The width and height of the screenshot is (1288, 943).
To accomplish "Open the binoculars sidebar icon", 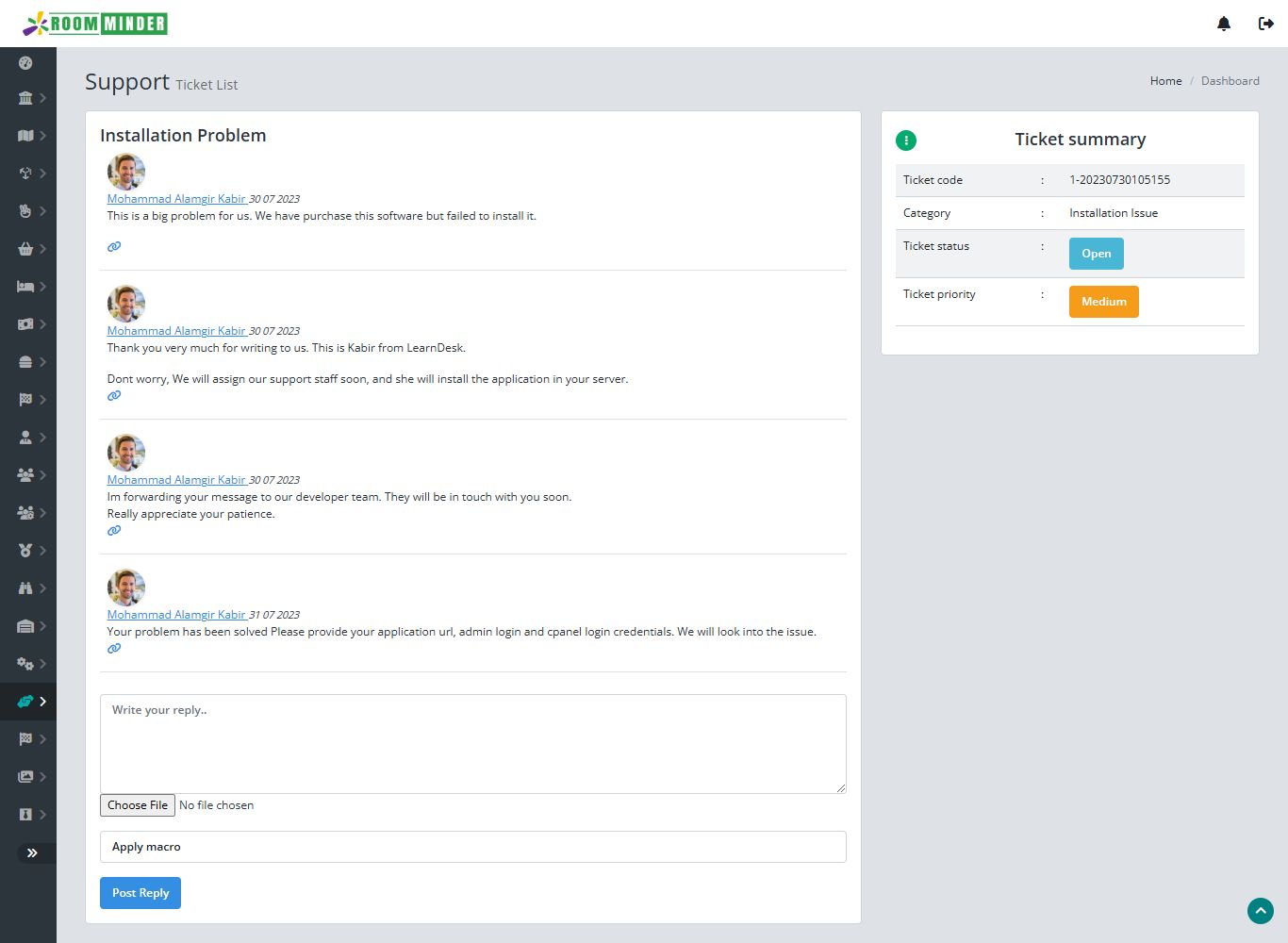I will (25, 588).
